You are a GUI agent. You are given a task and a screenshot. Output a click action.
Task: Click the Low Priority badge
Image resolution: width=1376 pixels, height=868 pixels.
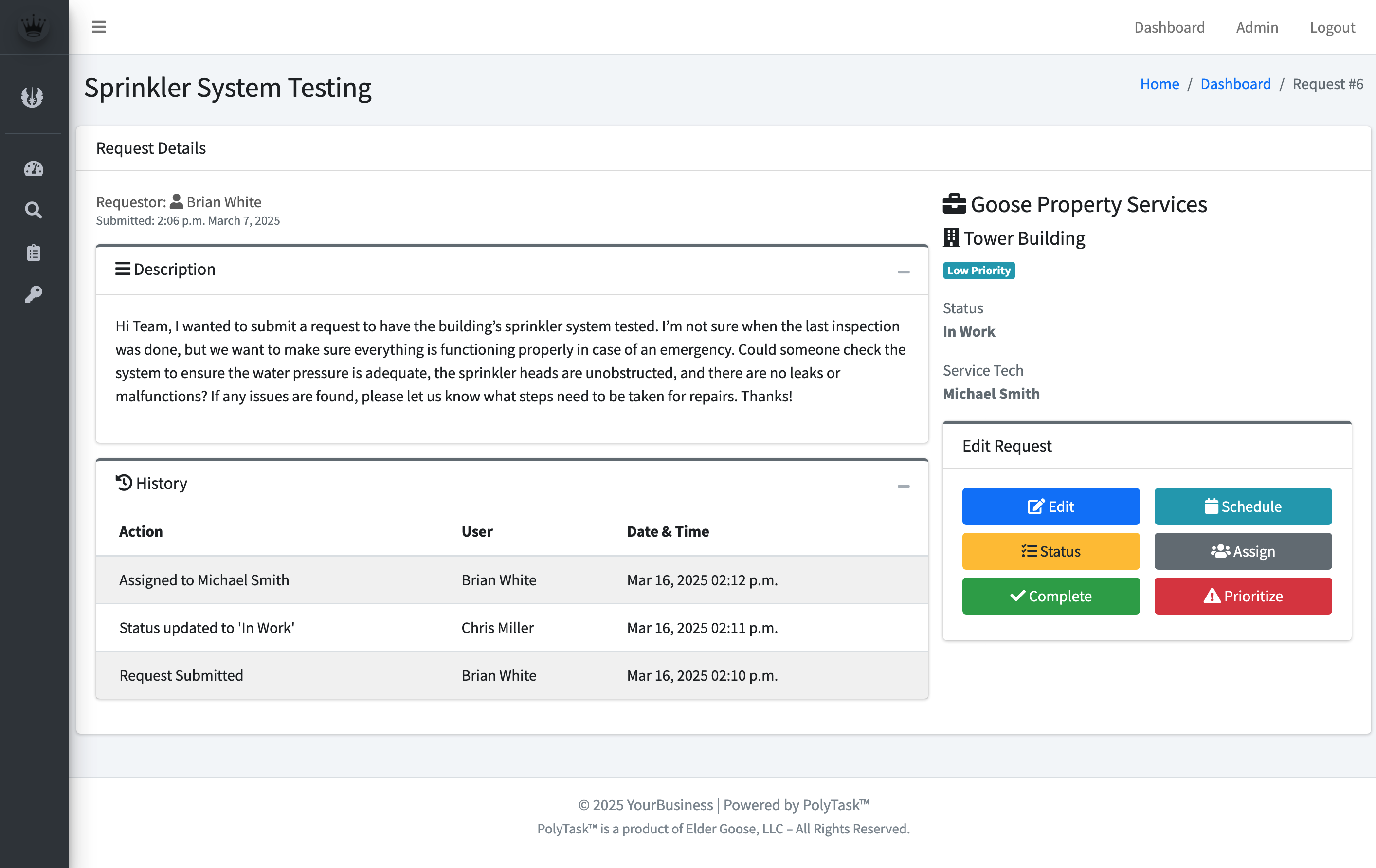978,271
